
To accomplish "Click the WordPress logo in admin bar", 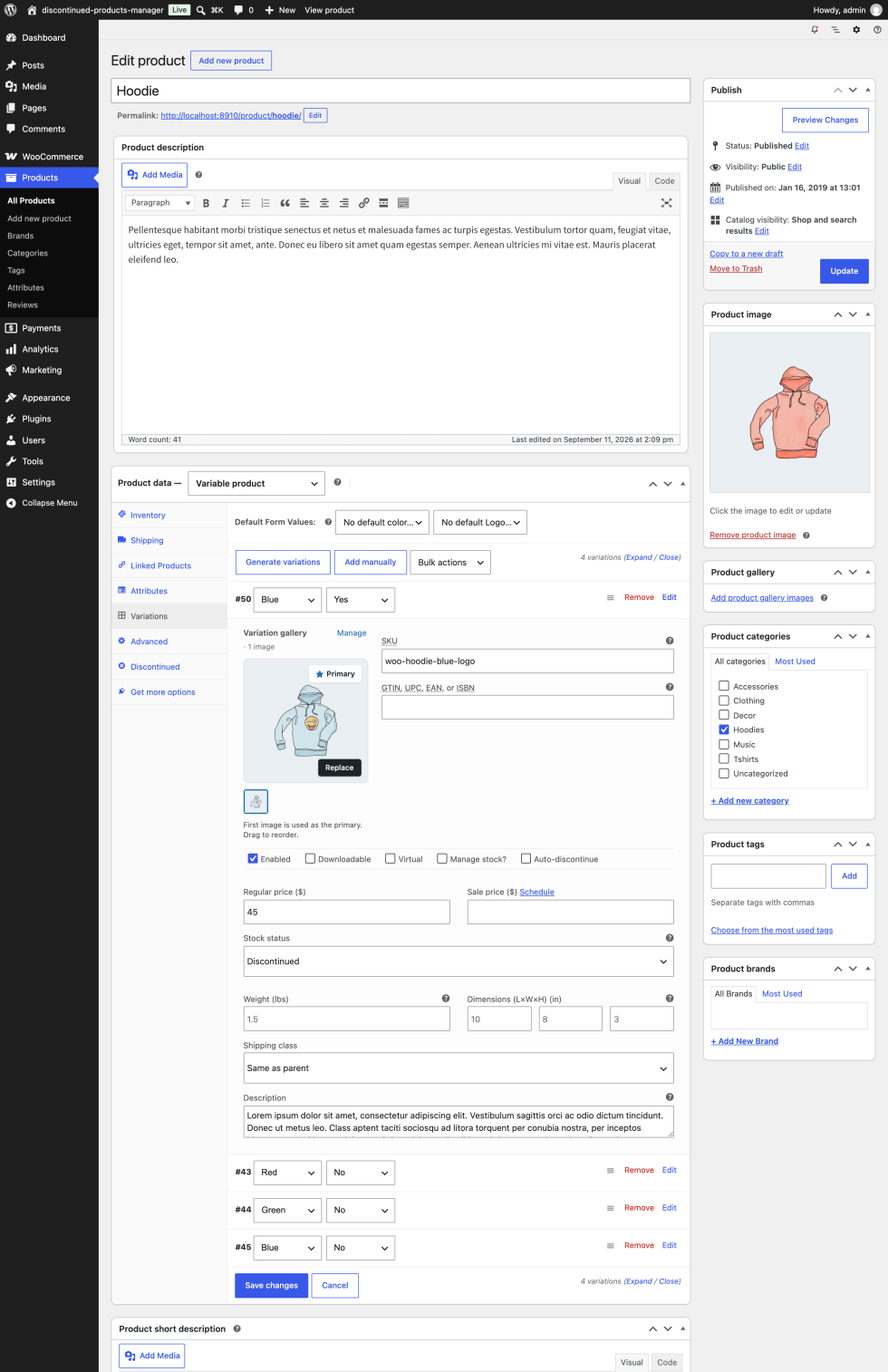I will (11, 10).
